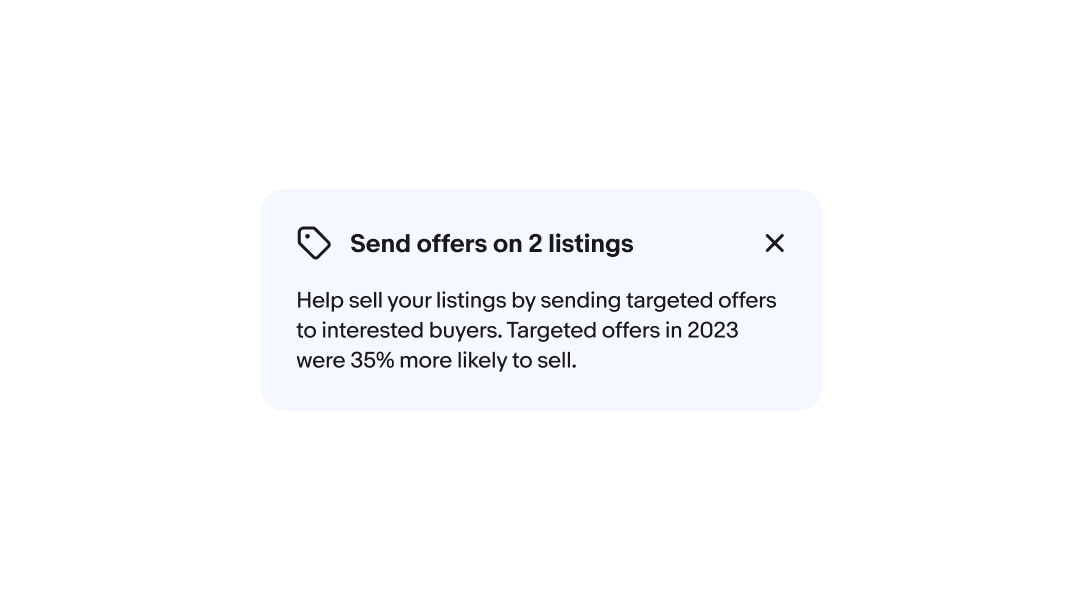Select the Send offers promotional card

(x=541, y=300)
